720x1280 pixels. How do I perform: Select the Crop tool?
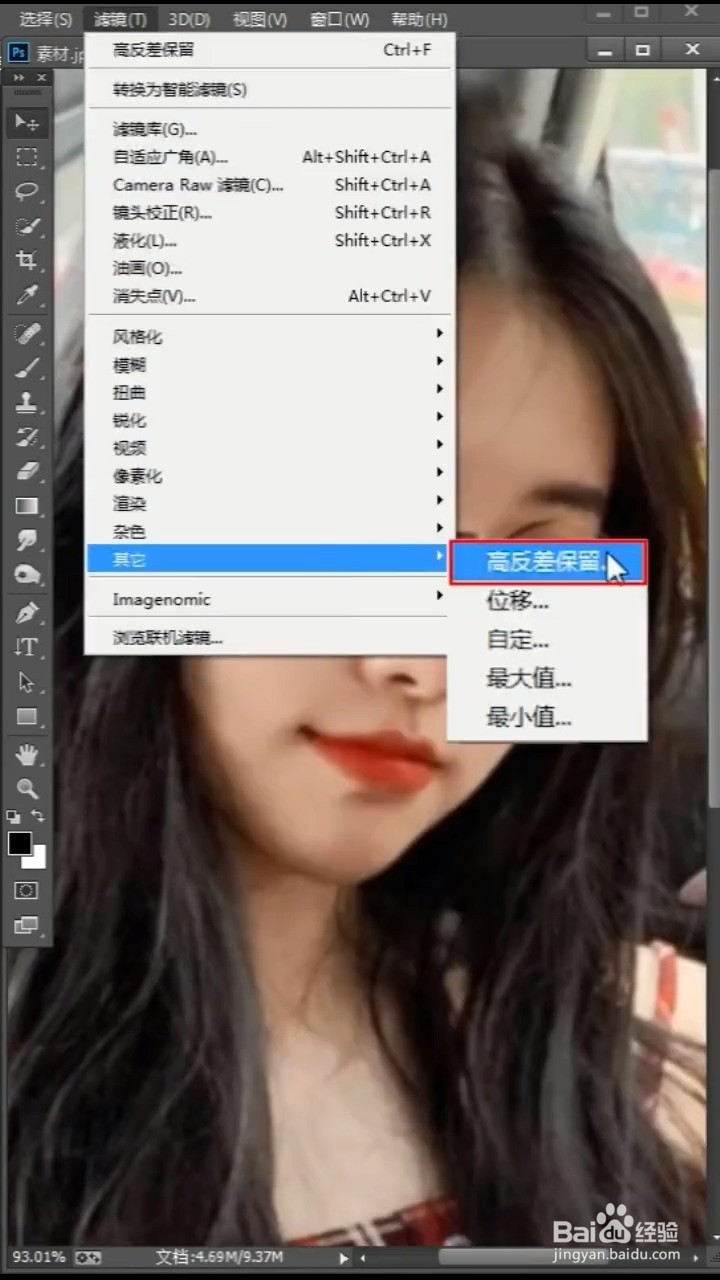click(27, 260)
